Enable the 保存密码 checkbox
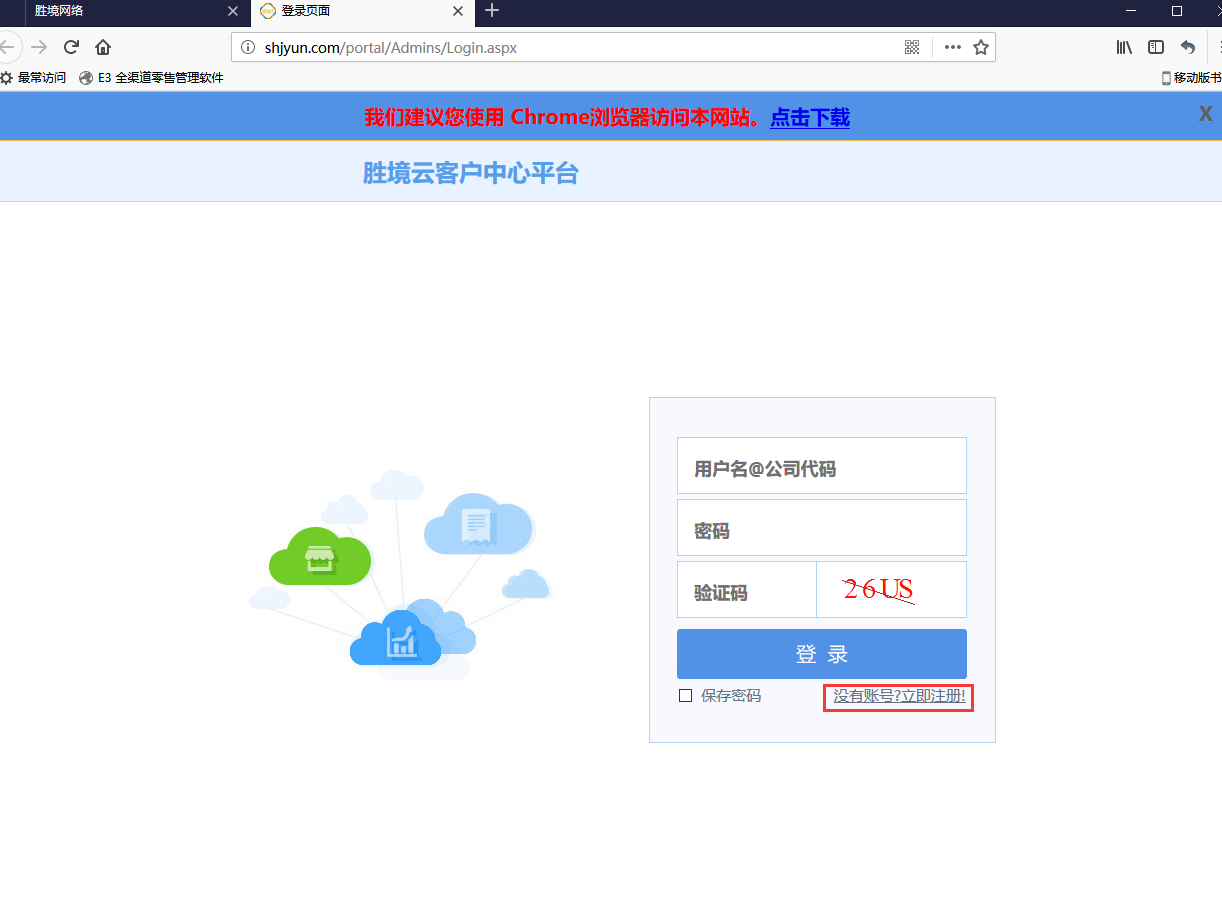 pyautogui.click(x=685, y=696)
